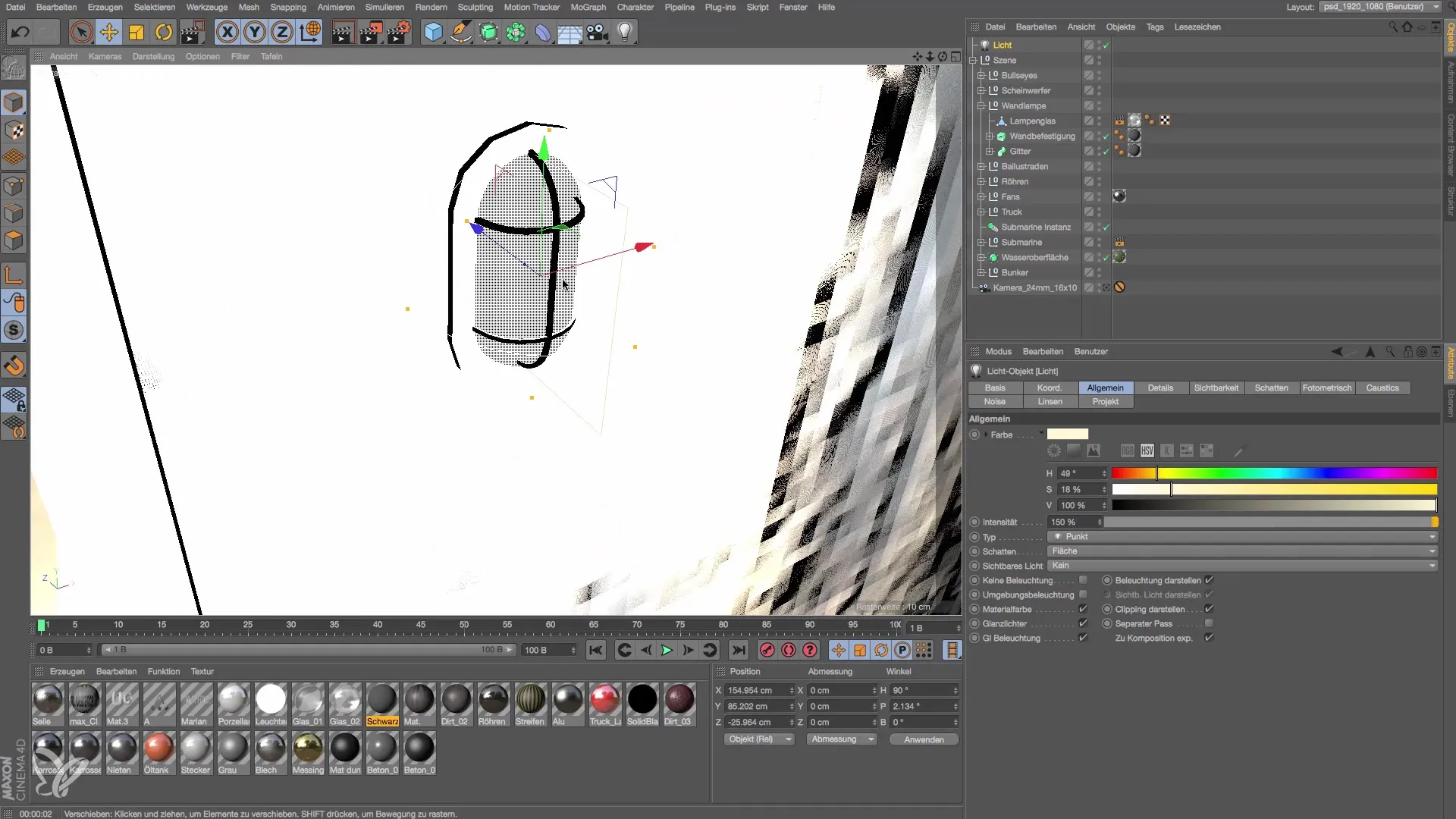Render active view clapperboard icon
1456x819 pixels.
pos(343,32)
